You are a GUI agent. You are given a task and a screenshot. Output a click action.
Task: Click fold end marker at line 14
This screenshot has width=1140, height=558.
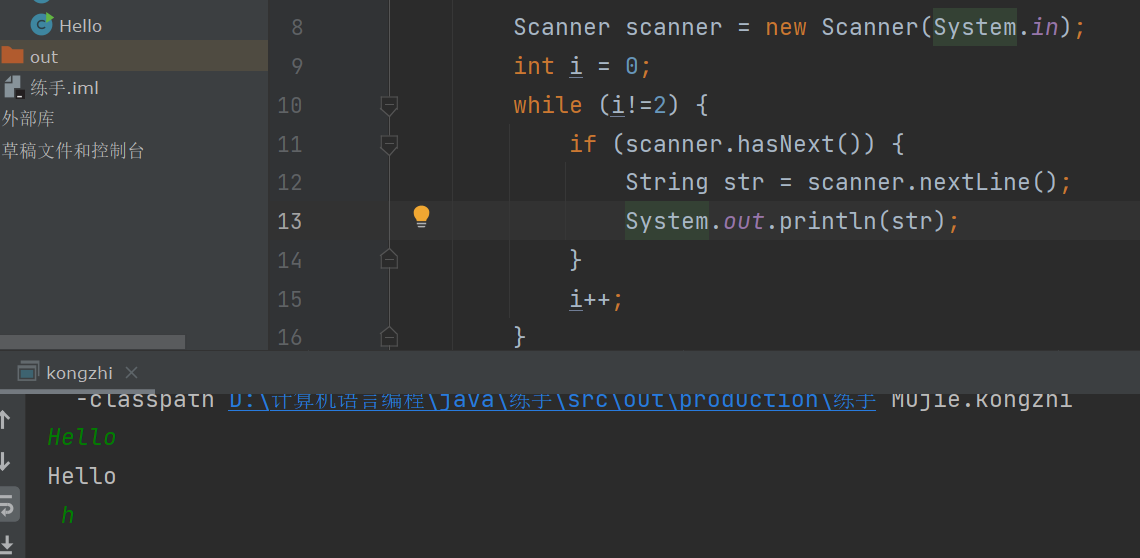[x=389, y=260]
